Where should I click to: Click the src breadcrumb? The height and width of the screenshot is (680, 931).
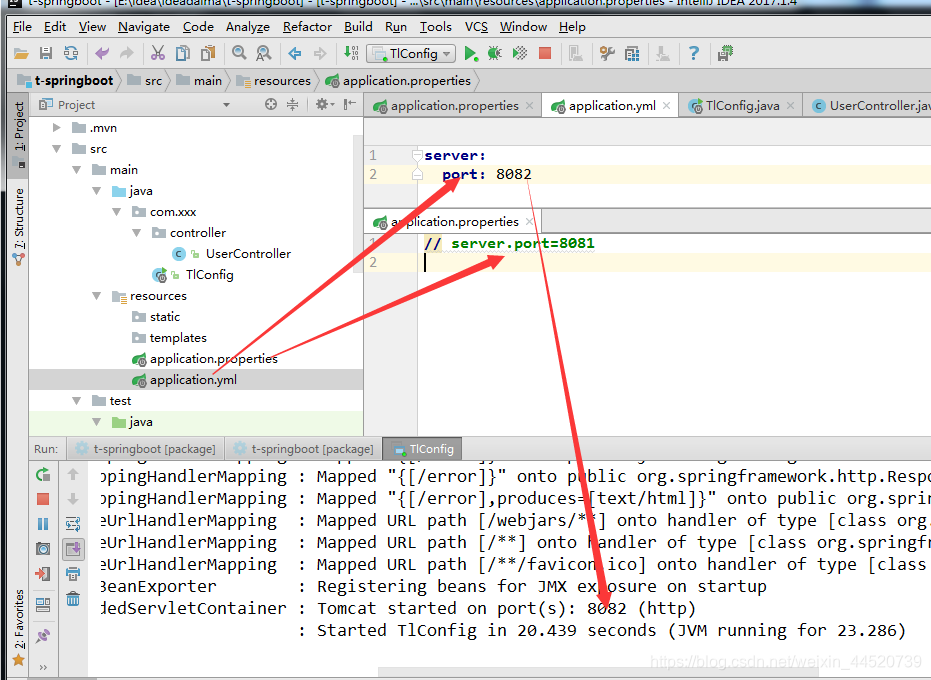click(144, 81)
